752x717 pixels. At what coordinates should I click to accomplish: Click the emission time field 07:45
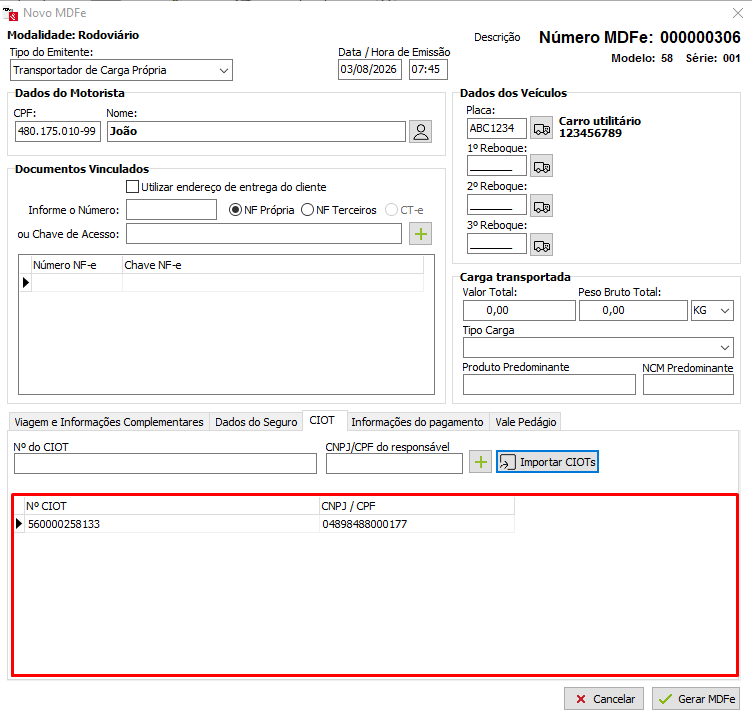[x=428, y=70]
